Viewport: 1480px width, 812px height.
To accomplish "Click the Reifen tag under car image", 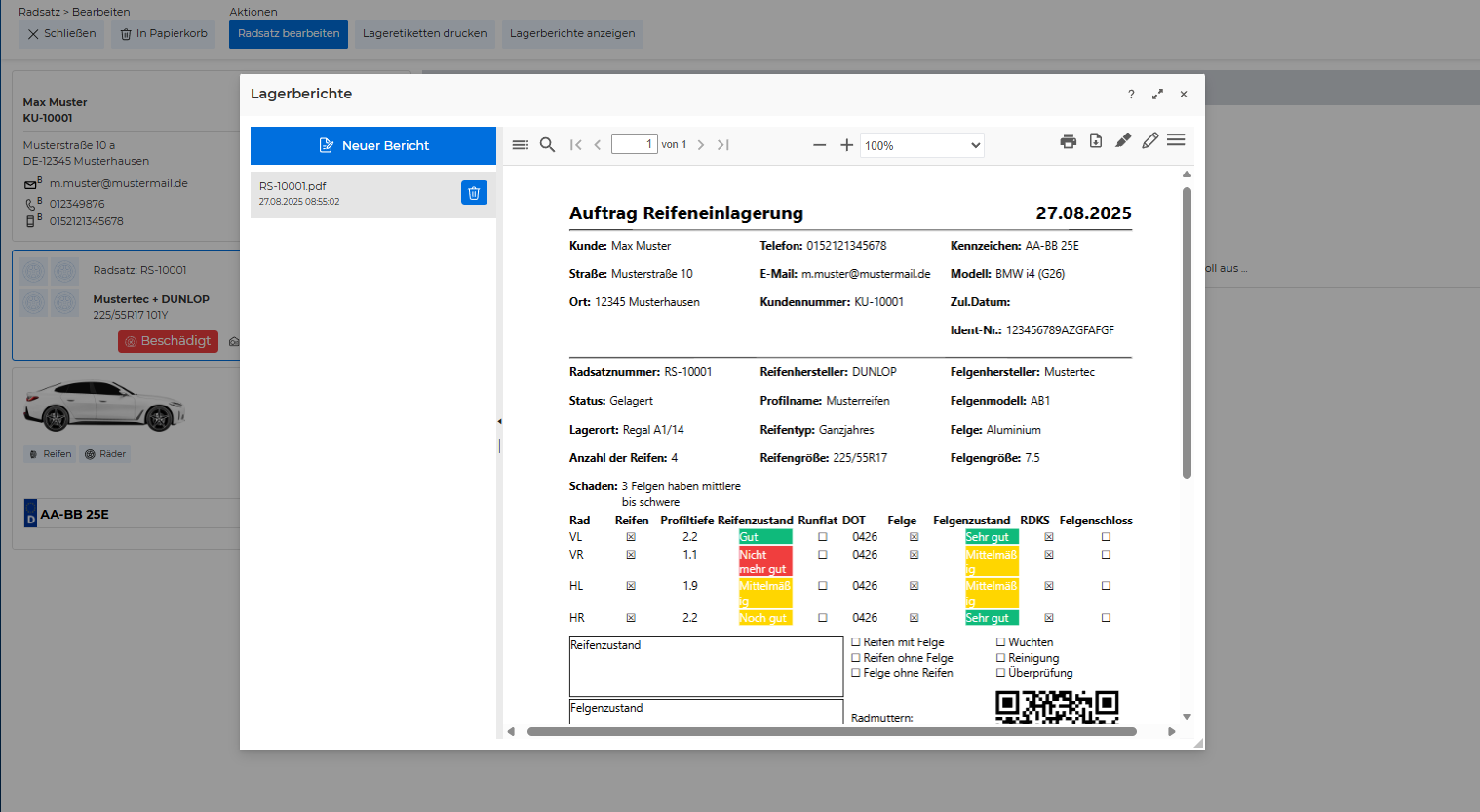I will (x=50, y=454).
